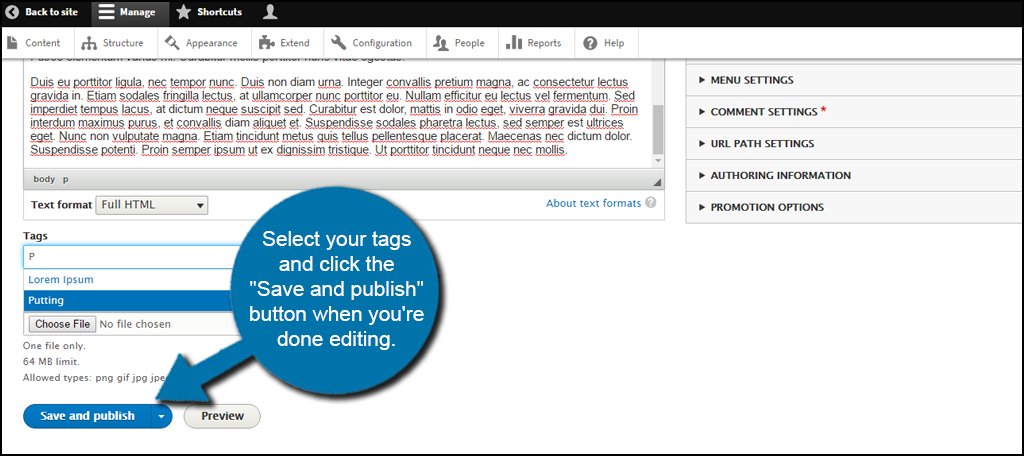Click the Back to site arrow icon
The height and width of the screenshot is (456, 1024).
click(12, 12)
